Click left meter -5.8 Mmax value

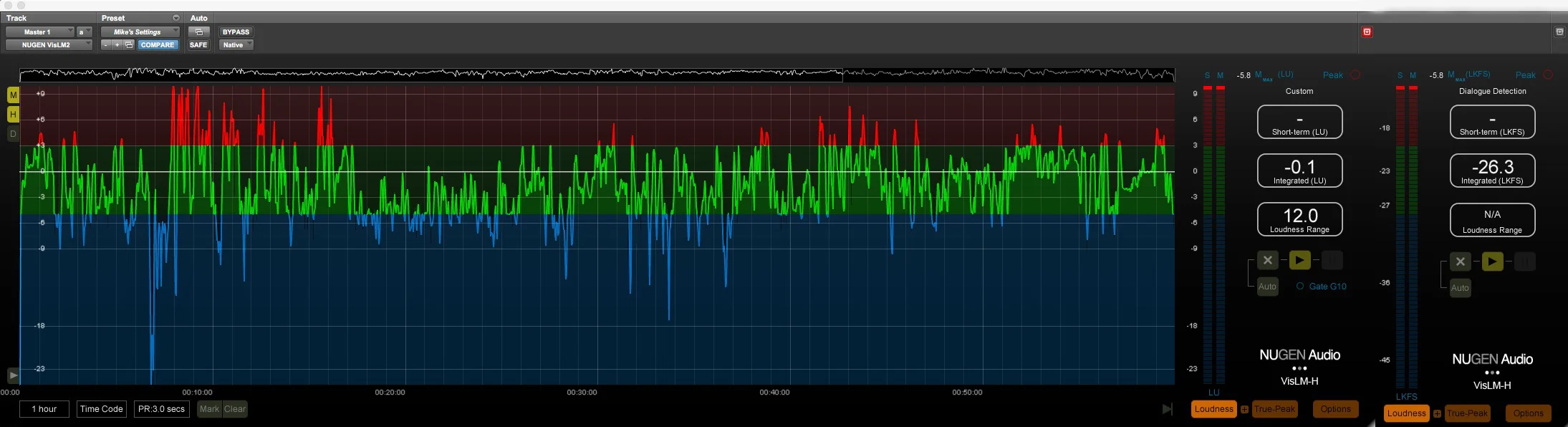1244,75
